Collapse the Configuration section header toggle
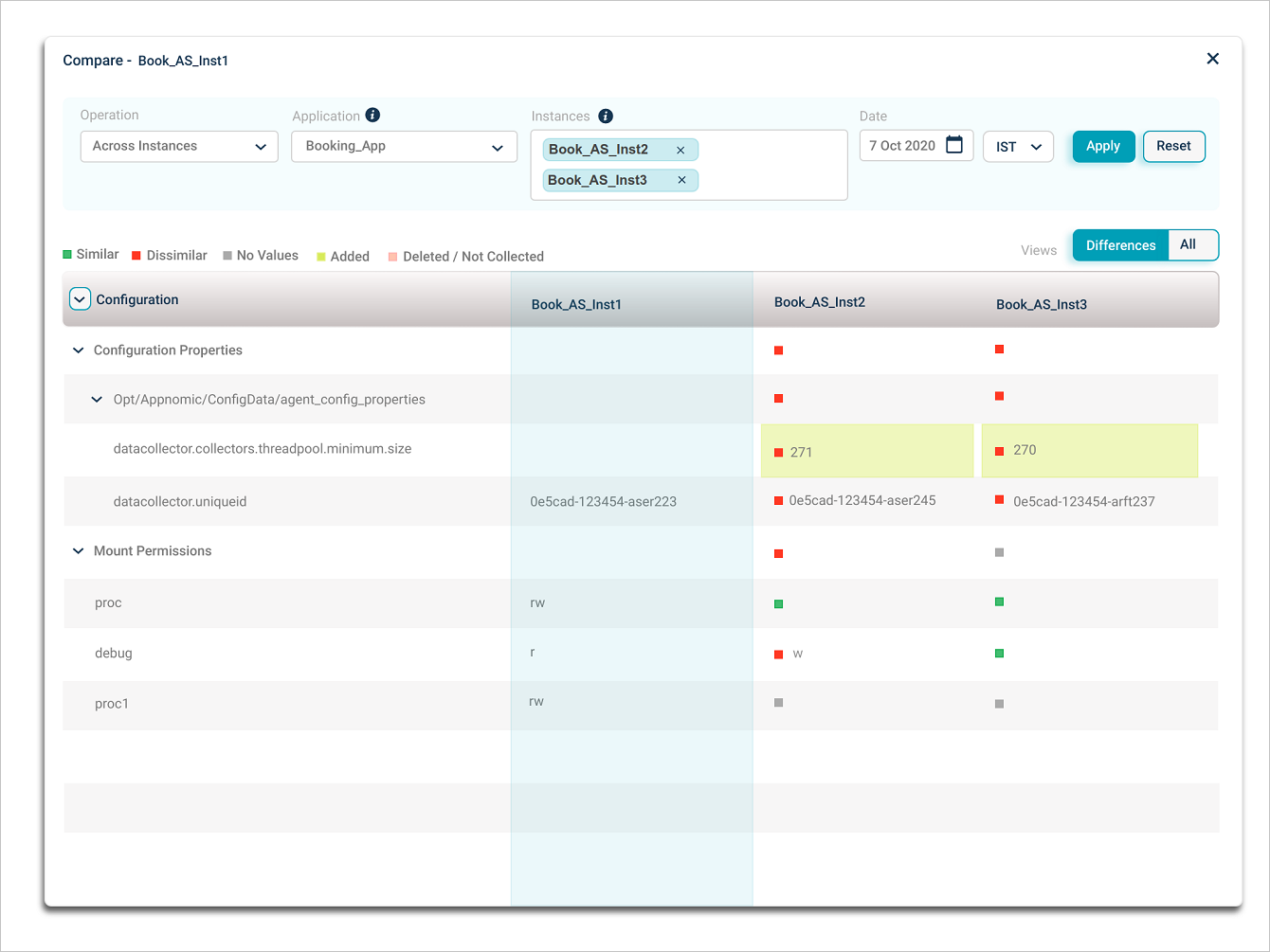The width and height of the screenshot is (1270, 952). [80, 299]
